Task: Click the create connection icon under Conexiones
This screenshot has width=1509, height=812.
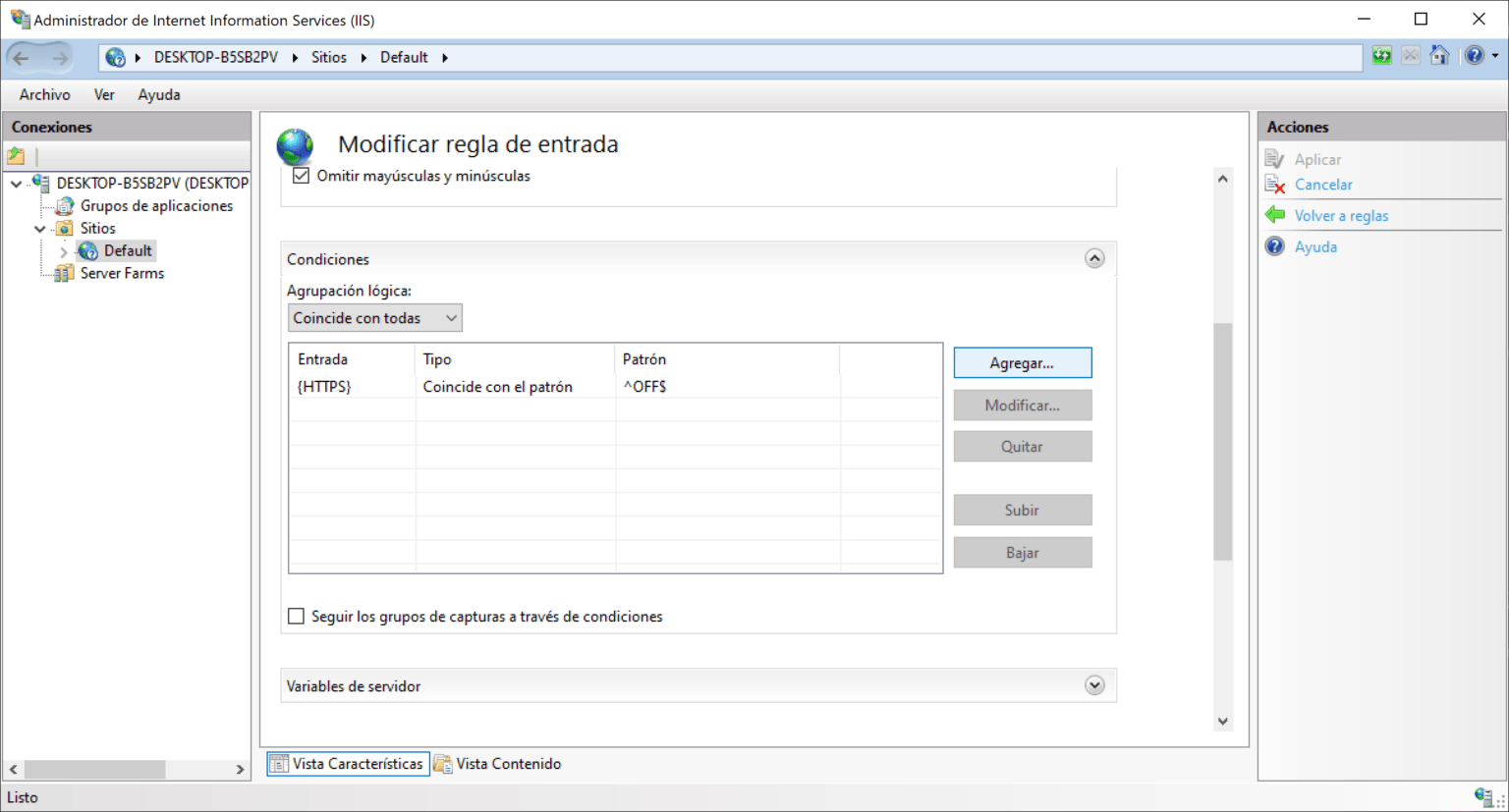Action: [17, 155]
